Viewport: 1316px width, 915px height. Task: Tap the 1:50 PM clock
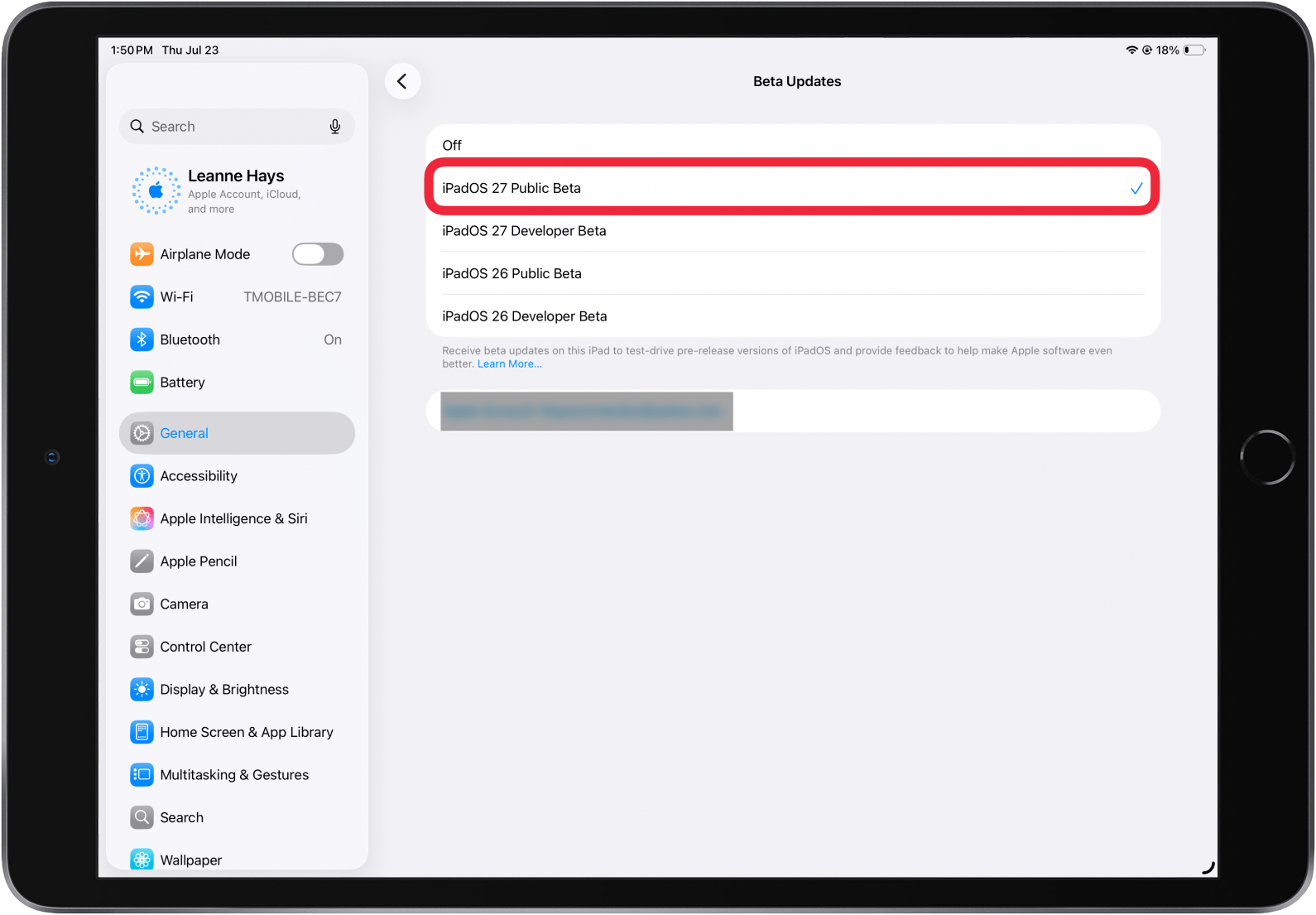(132, 51)
